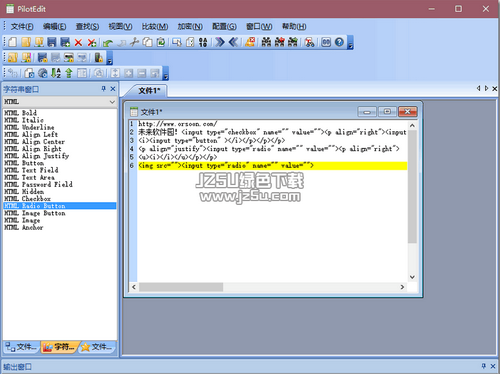Click the paste clipboard icon

(x=161, y=42)
